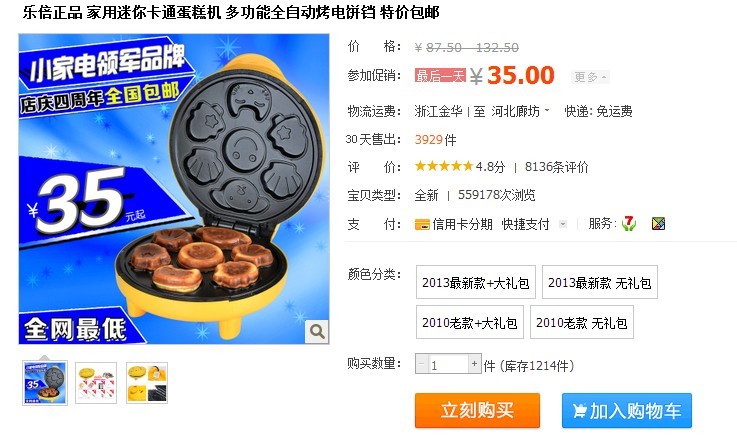Select the 2013最新款 无礼包 option
The image size is (737, 440).
599,282
